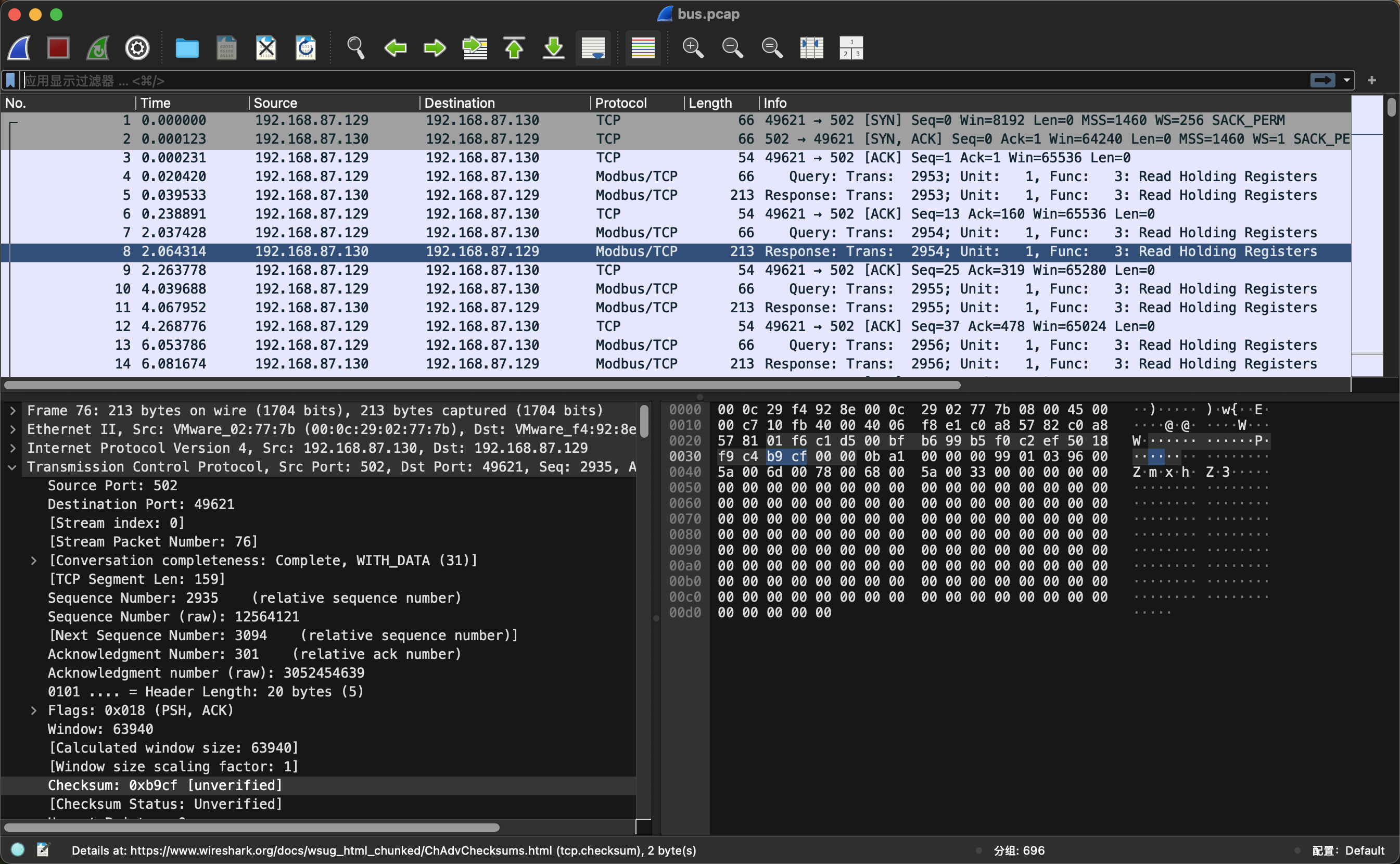
Task: Find a packet with magnifier icon
Action: (355, 48)
